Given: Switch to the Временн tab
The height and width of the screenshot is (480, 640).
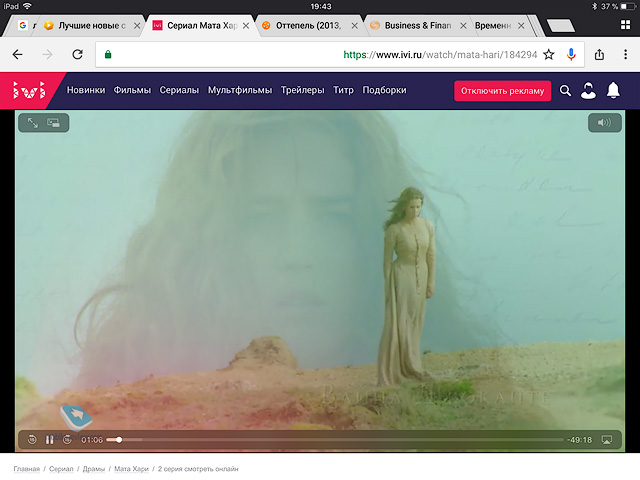Looking at the screenshot, I should point(493,25).
